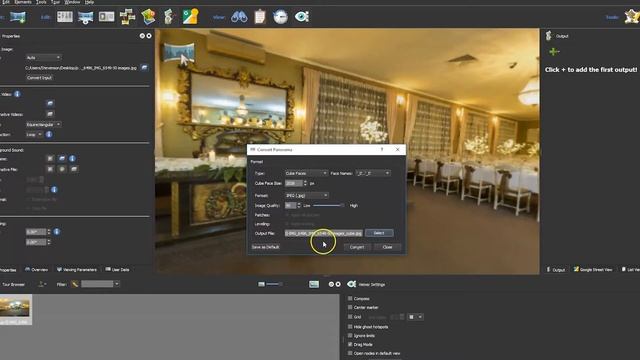Click help question mark in Convert dialog
640x360 pixels.
coord(382,150)
